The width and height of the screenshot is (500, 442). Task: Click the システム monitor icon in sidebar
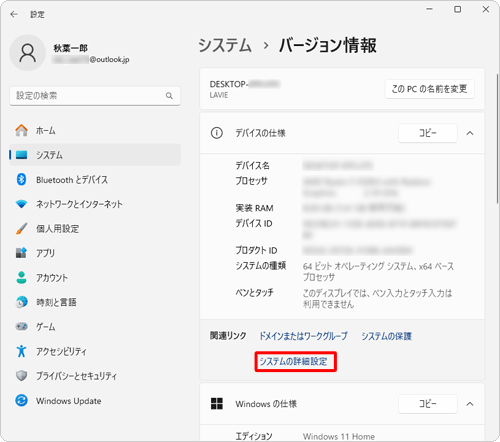point(22,155)
